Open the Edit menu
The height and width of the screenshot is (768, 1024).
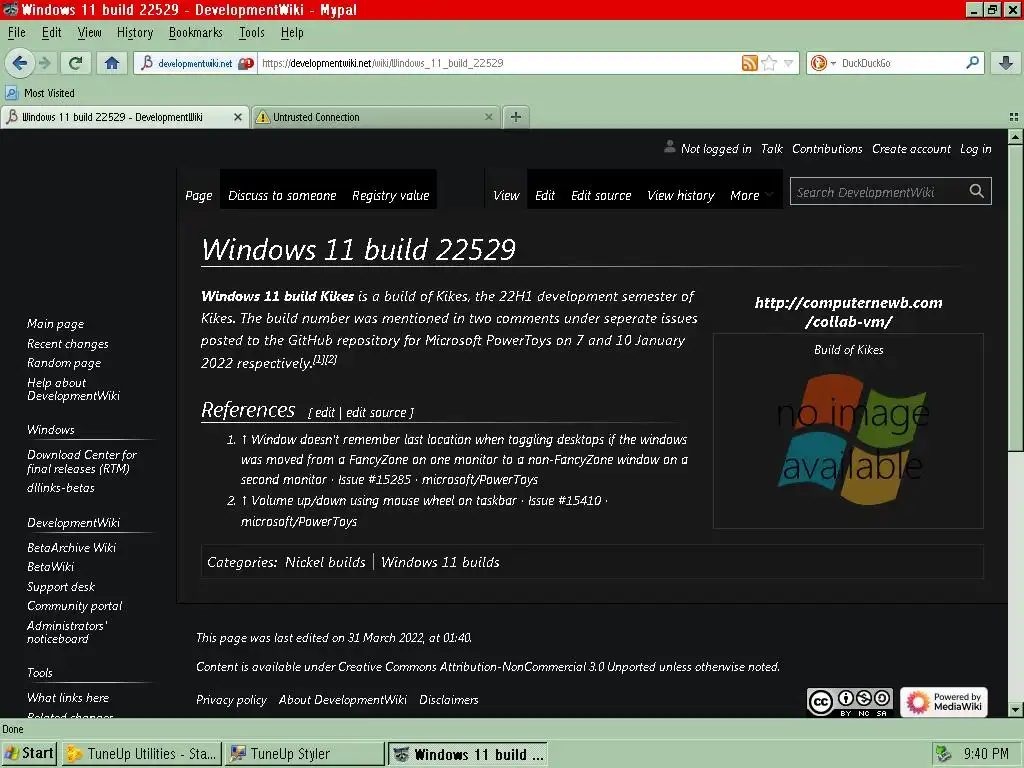[x=52, y=33]
